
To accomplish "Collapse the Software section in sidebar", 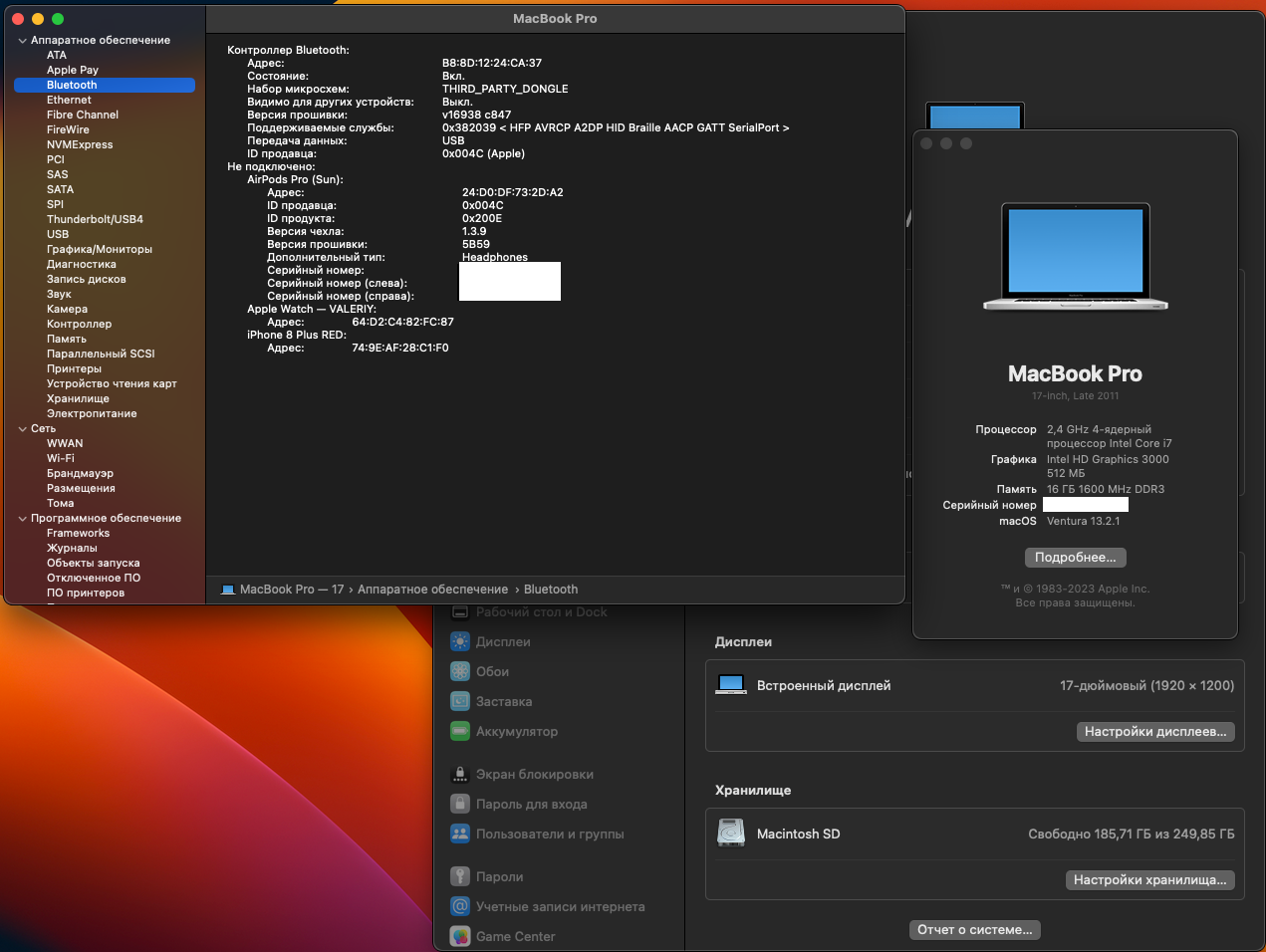I will [x=22, y=519].
